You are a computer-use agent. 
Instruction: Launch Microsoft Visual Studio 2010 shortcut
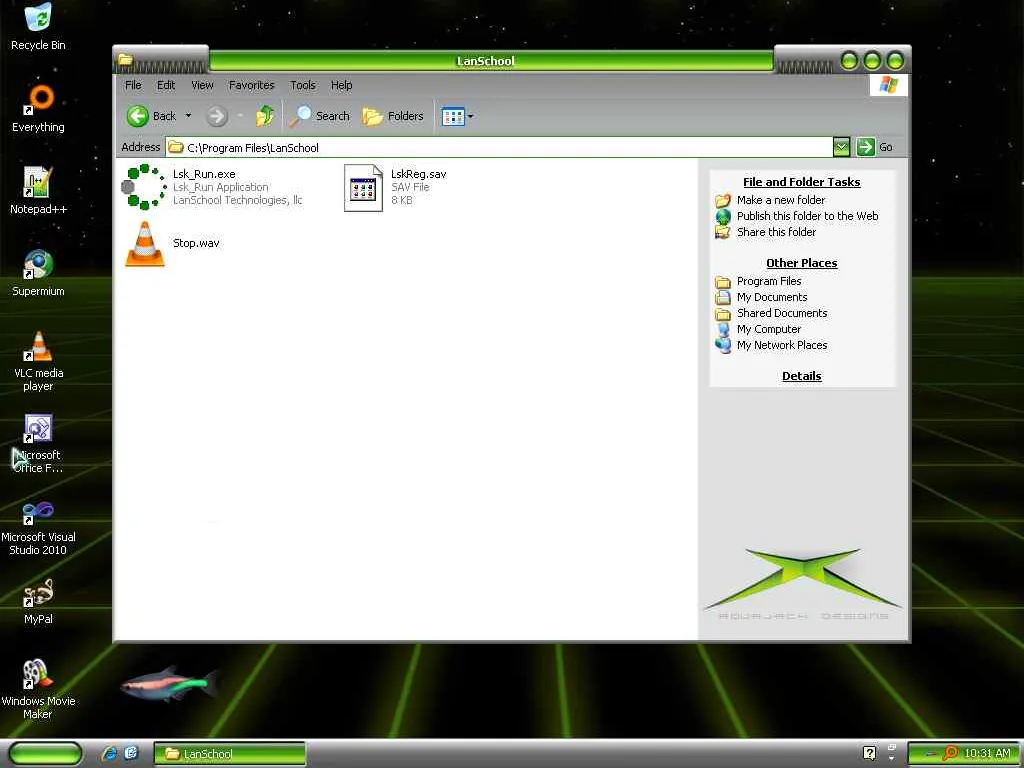[x=39, y=526]
